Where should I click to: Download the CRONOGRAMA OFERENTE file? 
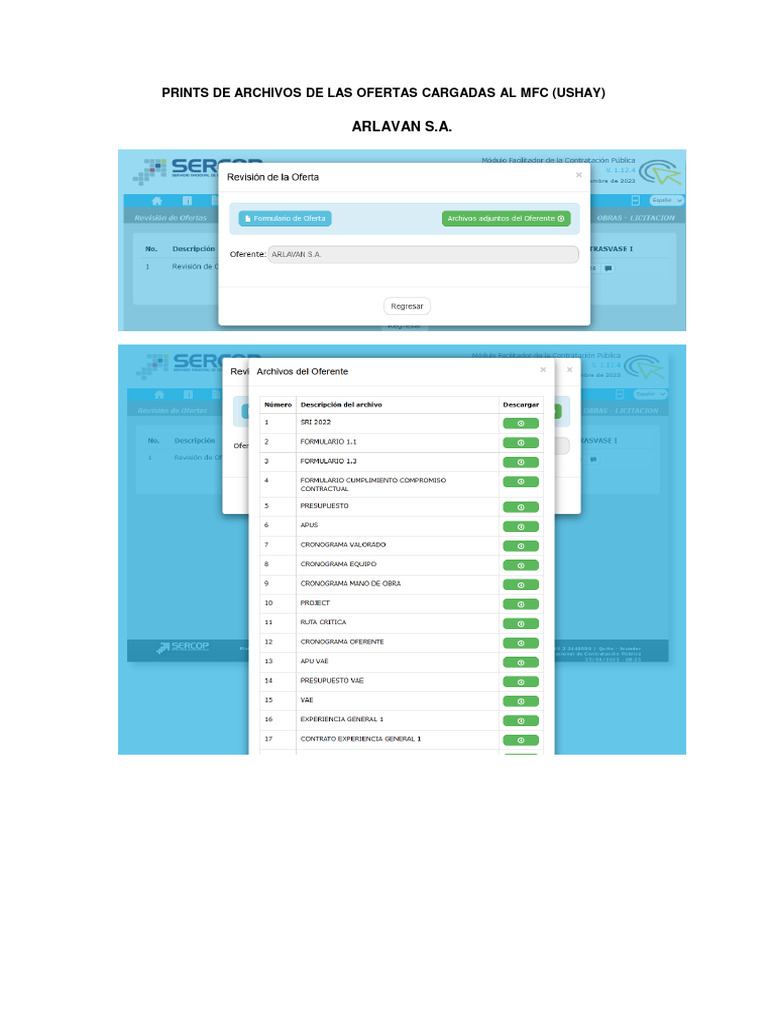[520, 643]
